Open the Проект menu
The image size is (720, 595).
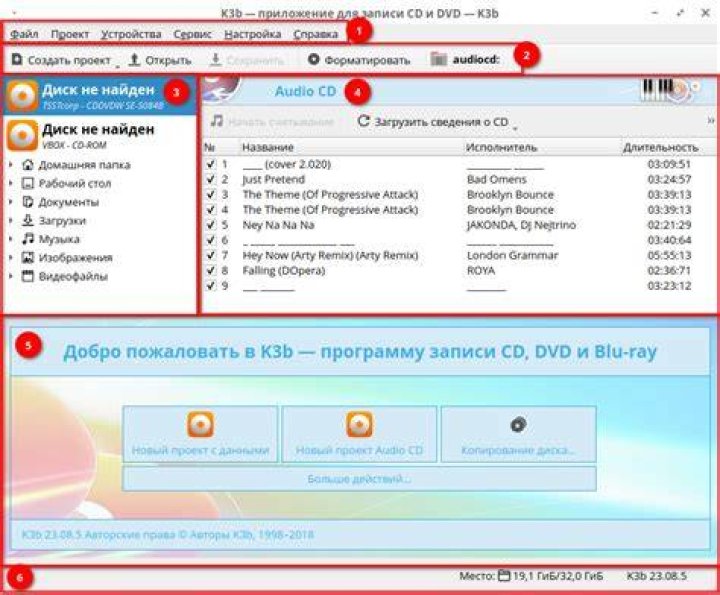70,34
